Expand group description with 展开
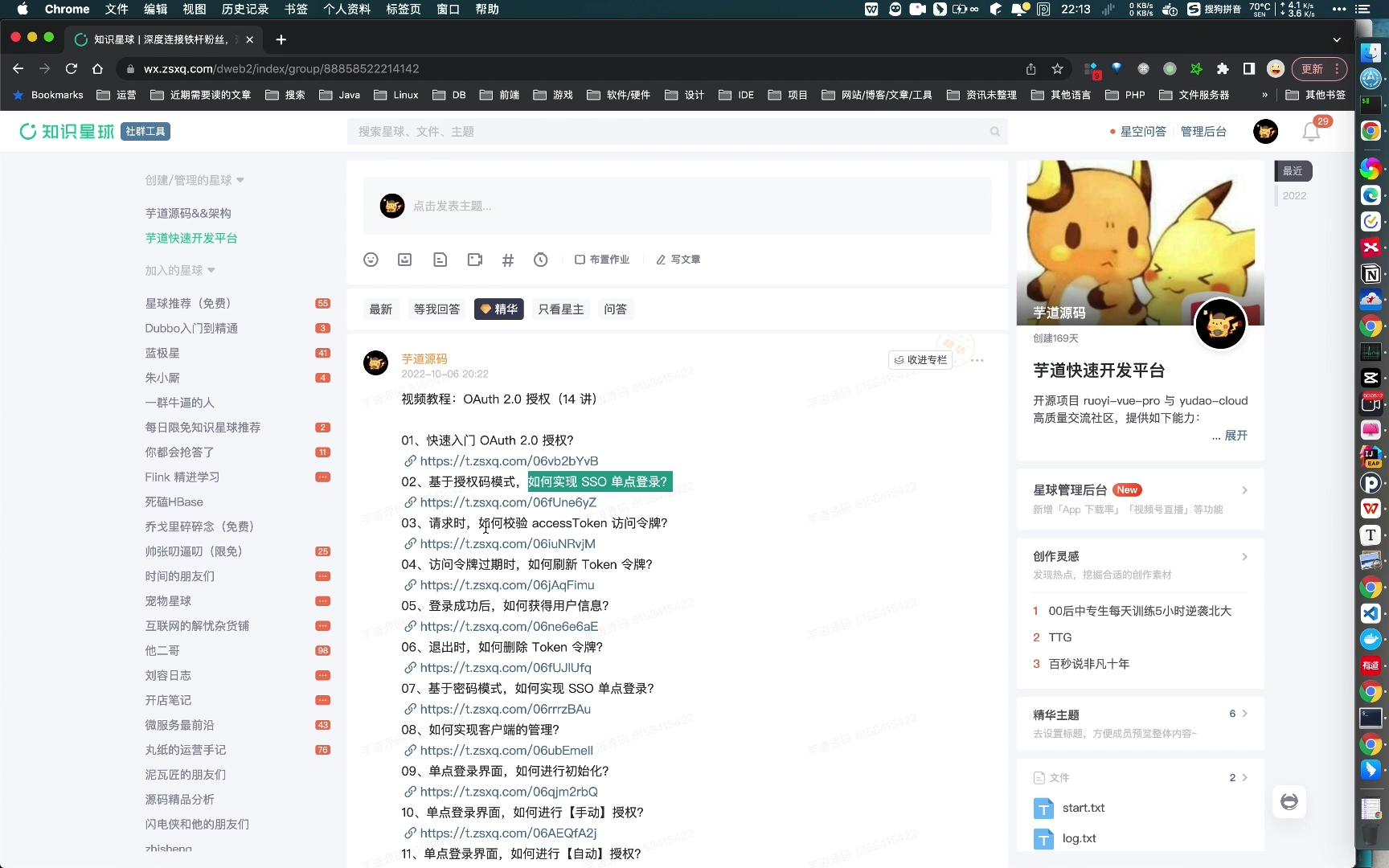This screenshot has height=868, width=1389. click(1235, 435)
